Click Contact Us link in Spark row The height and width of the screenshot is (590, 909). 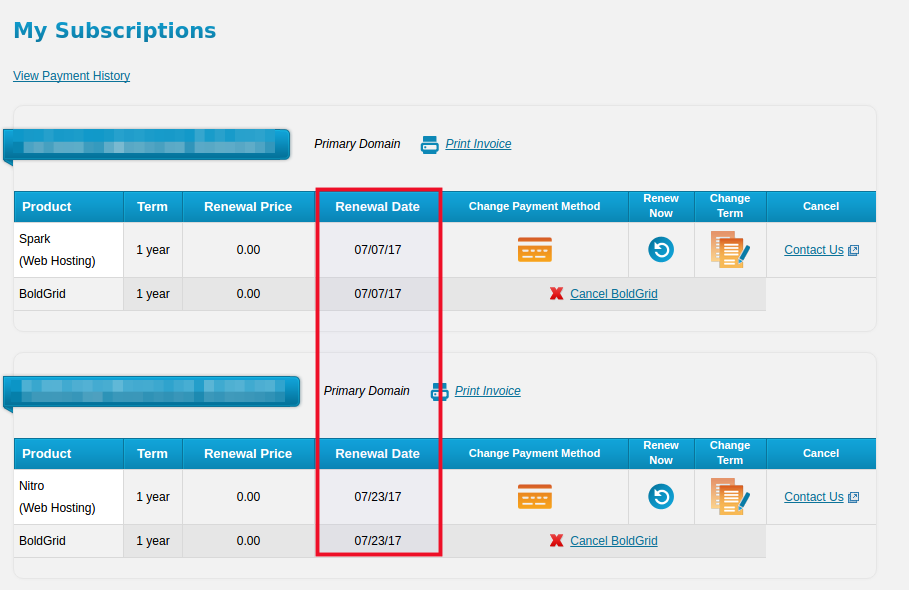pyautogui.click(x=814, y=250)
